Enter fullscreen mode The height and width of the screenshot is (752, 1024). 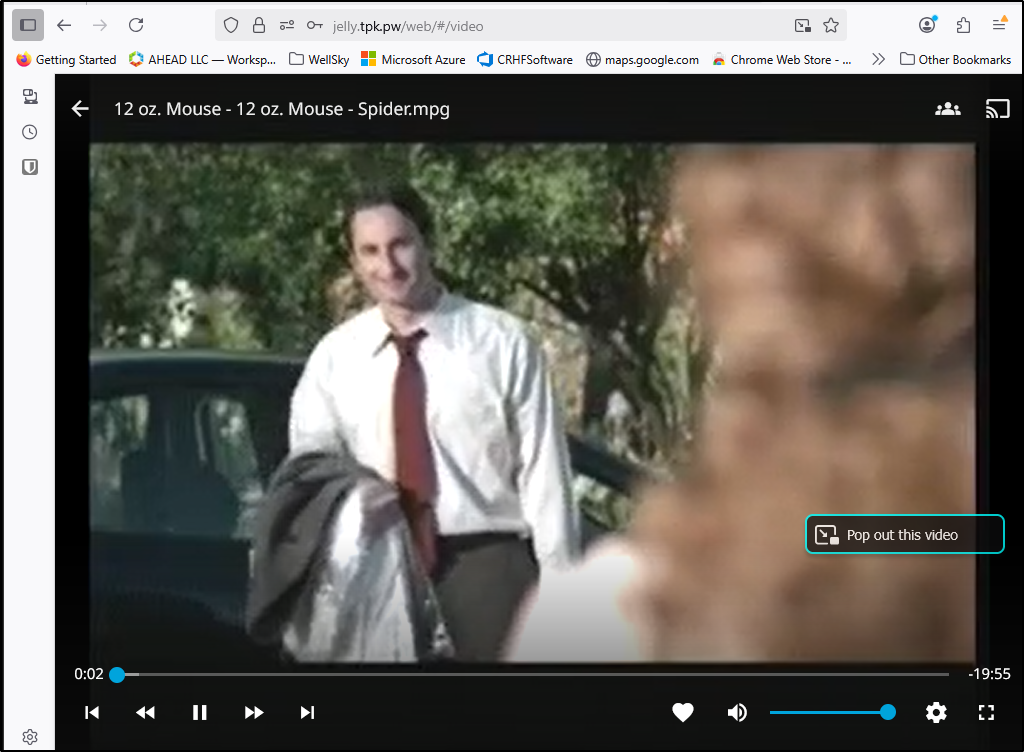coord(986,712)
